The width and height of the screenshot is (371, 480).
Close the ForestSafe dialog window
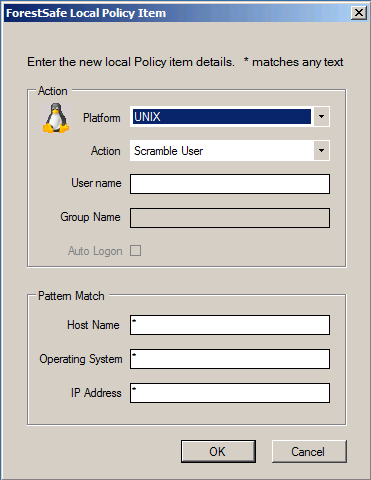[x=359, y=13]
